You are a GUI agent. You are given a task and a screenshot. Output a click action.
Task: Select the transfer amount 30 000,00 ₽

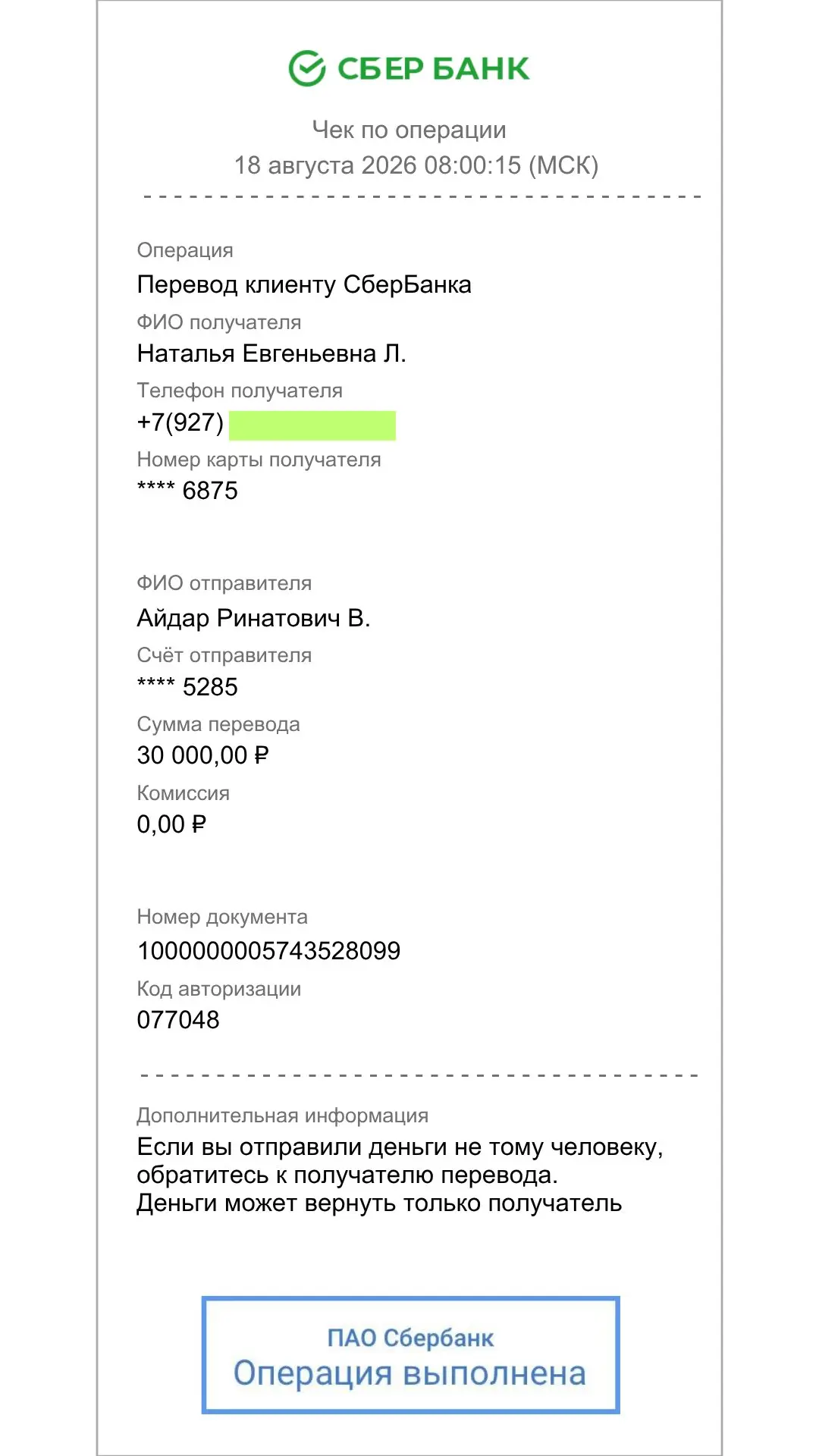pyautogui.click(x=202, y=755)
